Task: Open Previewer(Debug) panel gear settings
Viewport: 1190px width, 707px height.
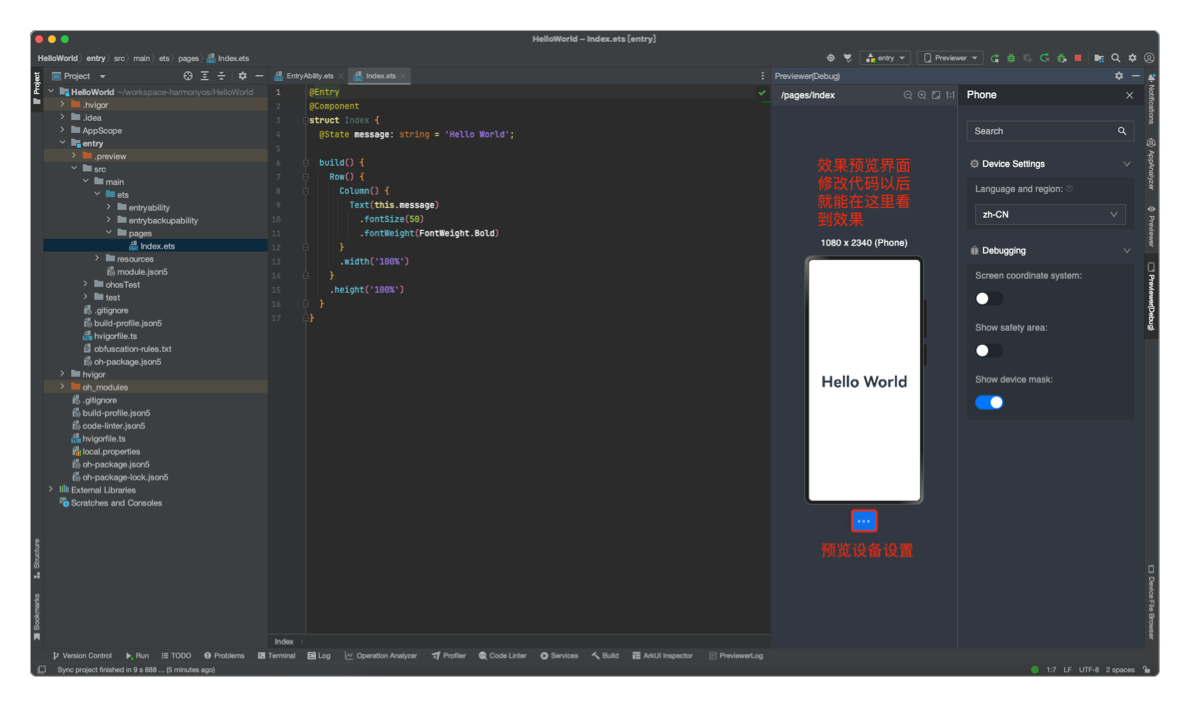Action: tap(1119, 76)
